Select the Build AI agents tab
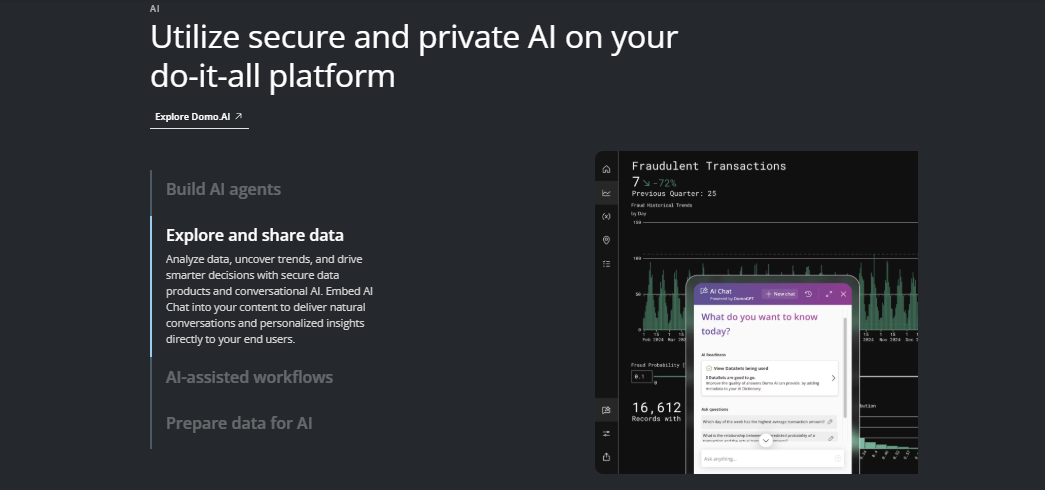This screenshot has height=490, width=1045. 223,189
